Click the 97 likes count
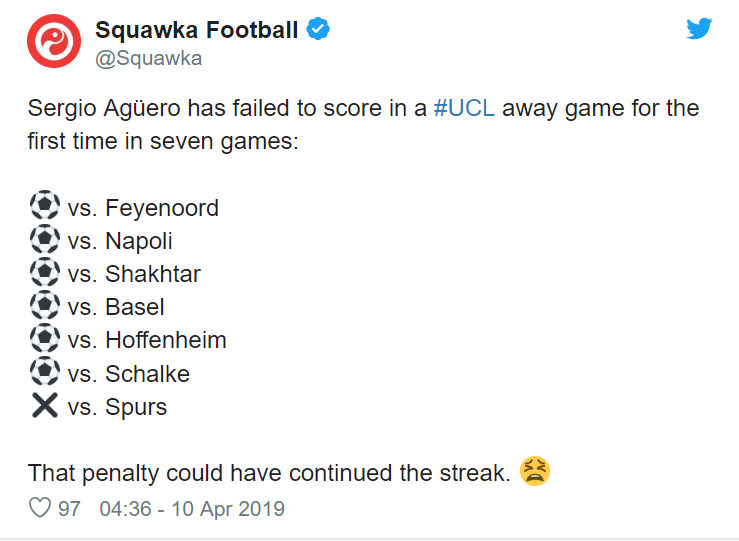This screenshot has height=541, width=739. 69,509
